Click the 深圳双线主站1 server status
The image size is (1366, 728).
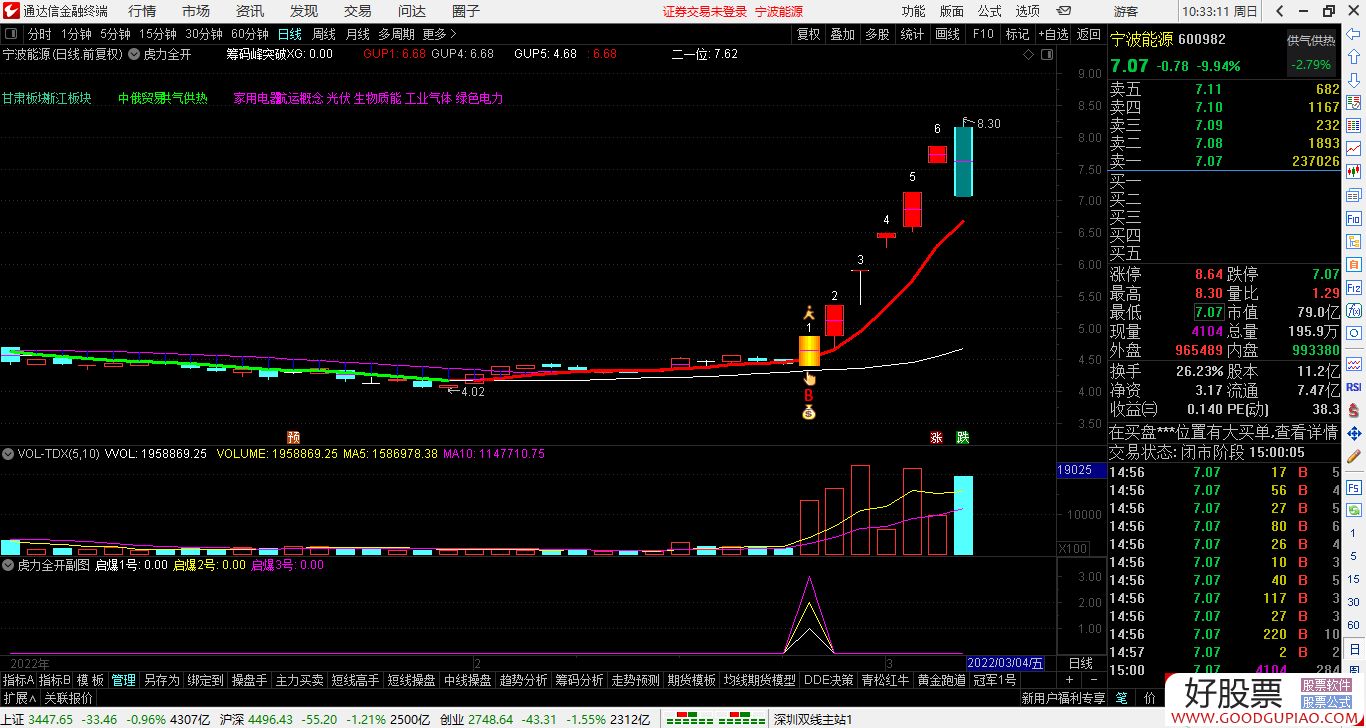pos(813,719)
